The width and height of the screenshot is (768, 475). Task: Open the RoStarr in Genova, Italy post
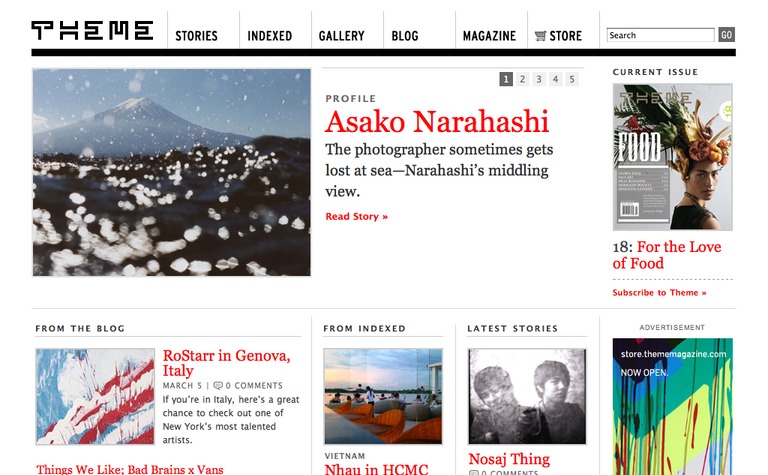[226, 363]
